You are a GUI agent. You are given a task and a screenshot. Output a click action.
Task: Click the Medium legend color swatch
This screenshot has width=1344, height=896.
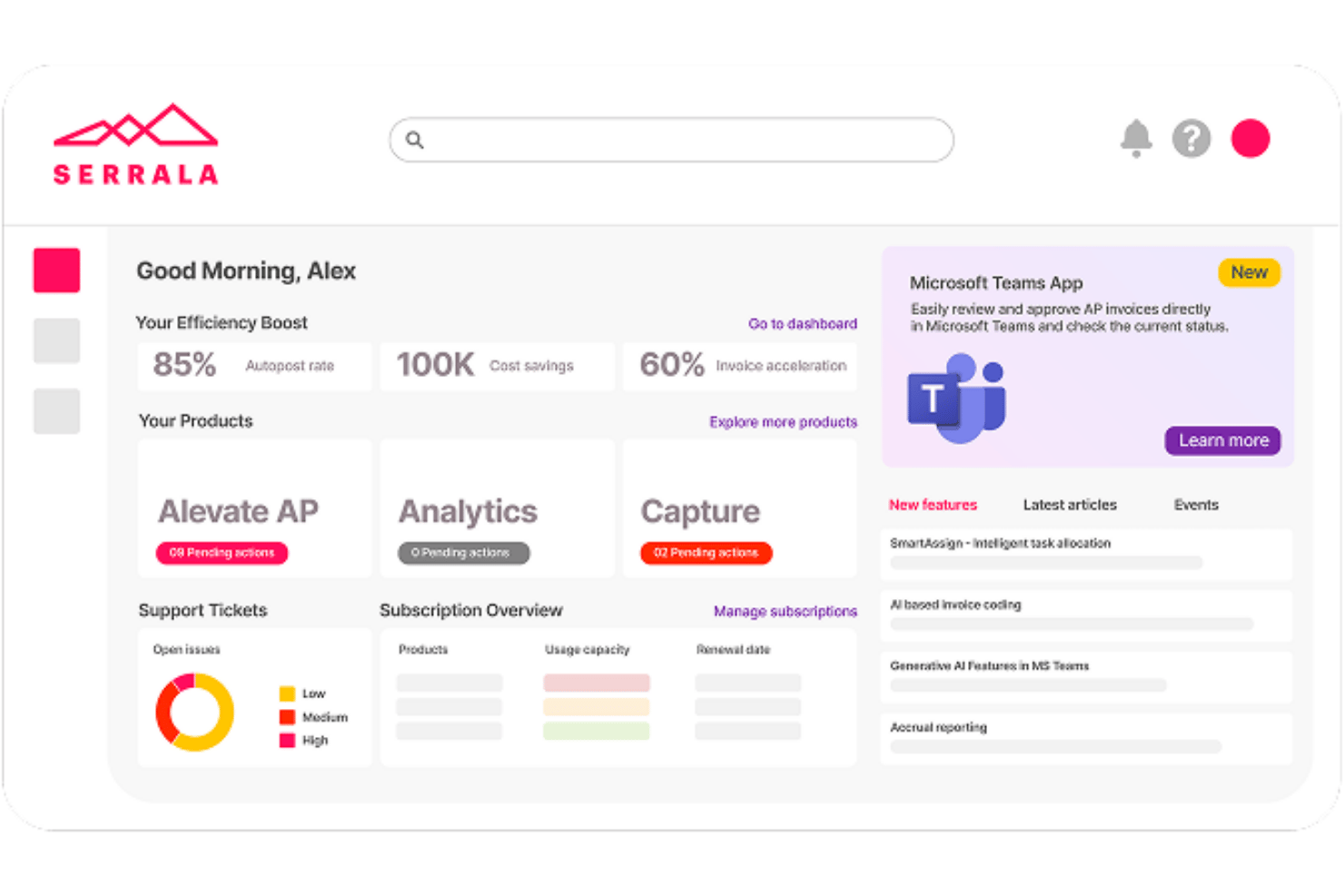tap(287, 717)
